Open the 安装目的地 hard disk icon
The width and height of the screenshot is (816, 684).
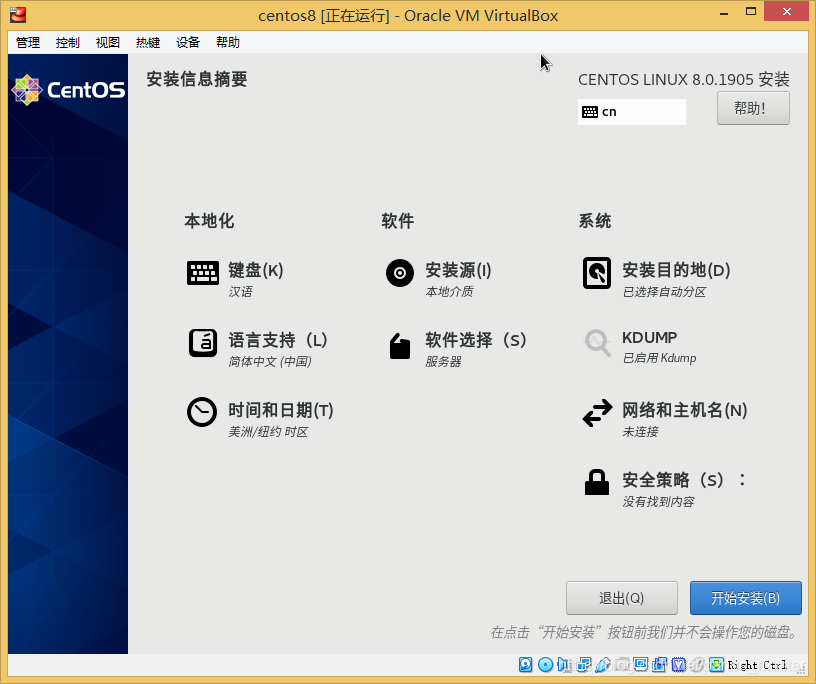coord(597,273)
